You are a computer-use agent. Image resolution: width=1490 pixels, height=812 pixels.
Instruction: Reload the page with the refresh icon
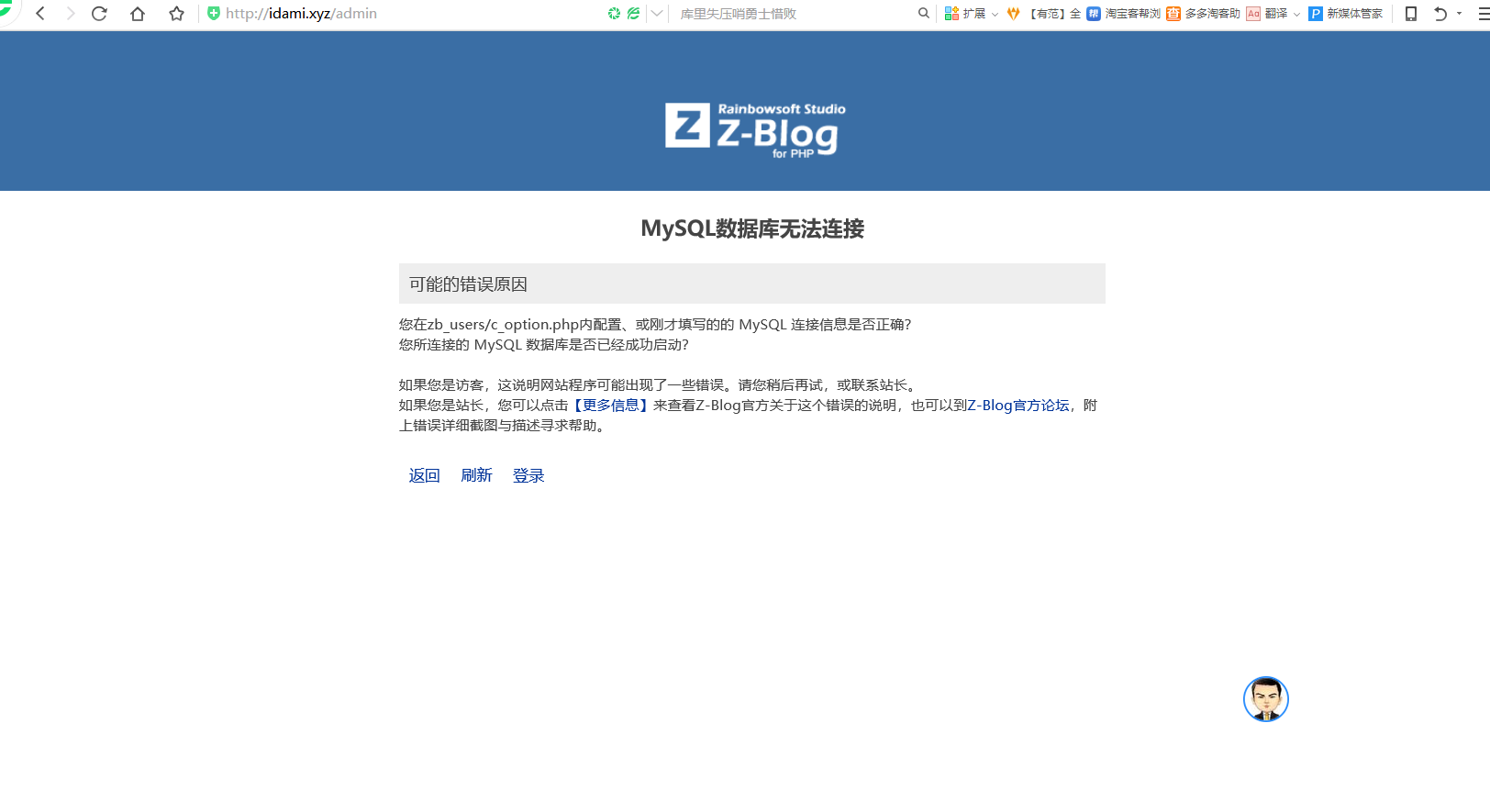100,14
